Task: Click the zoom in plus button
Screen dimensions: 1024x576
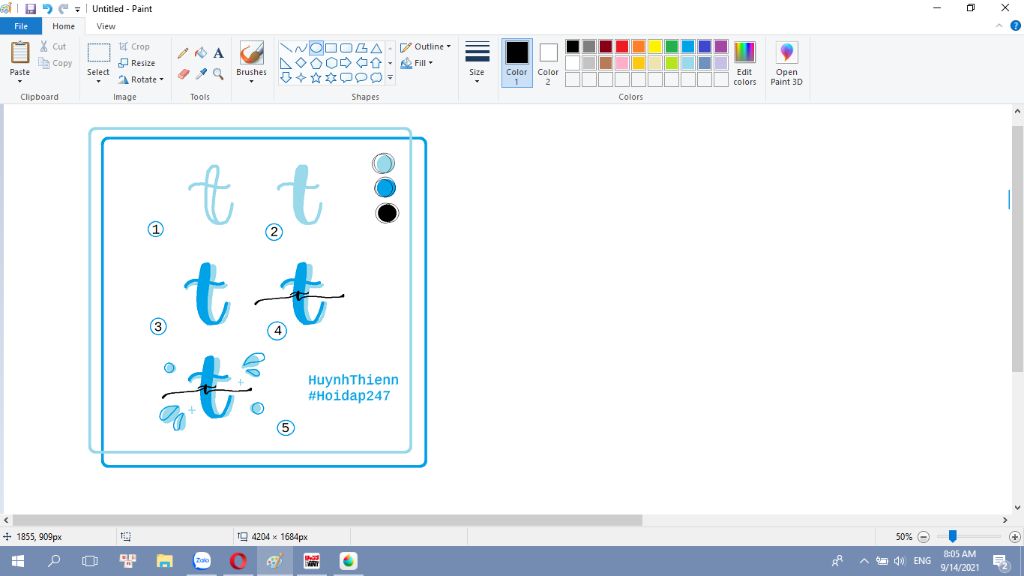Action: click(x=1014, y=537)
